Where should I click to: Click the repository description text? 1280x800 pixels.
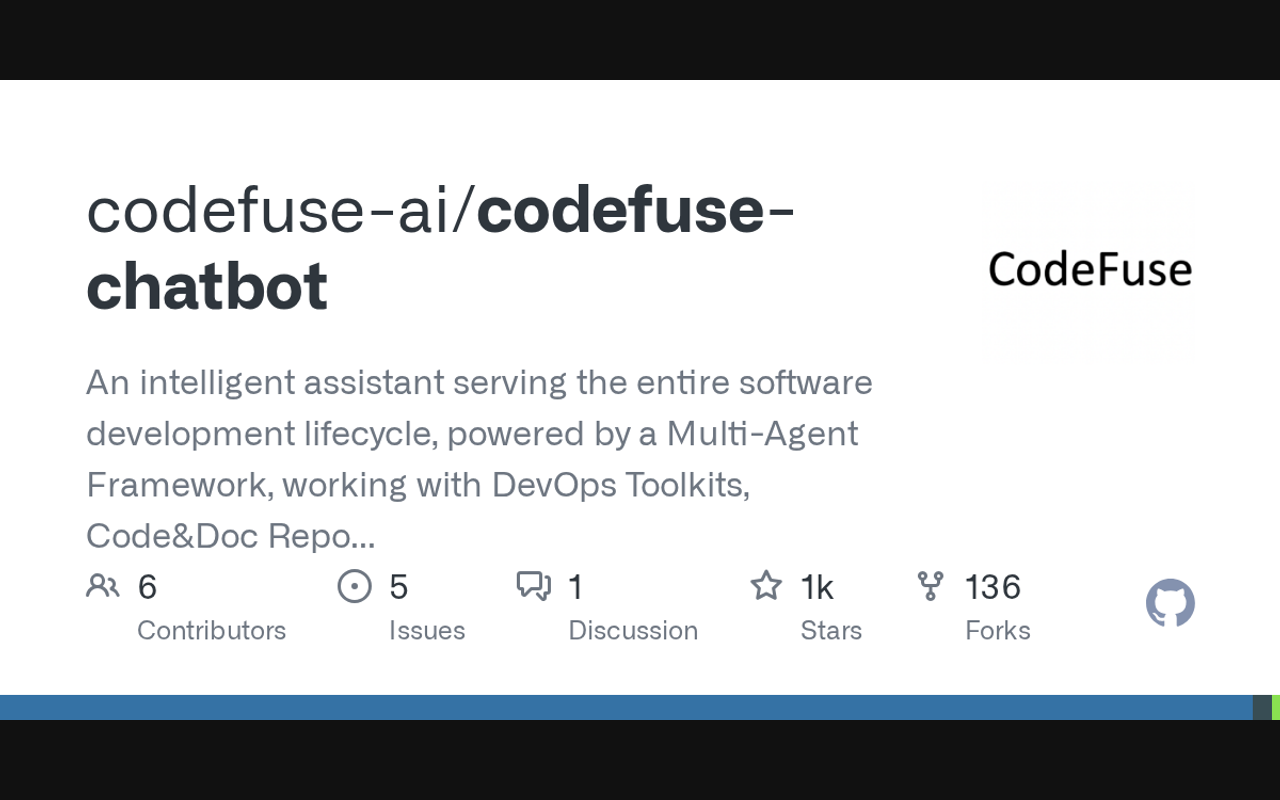(479, 459)
